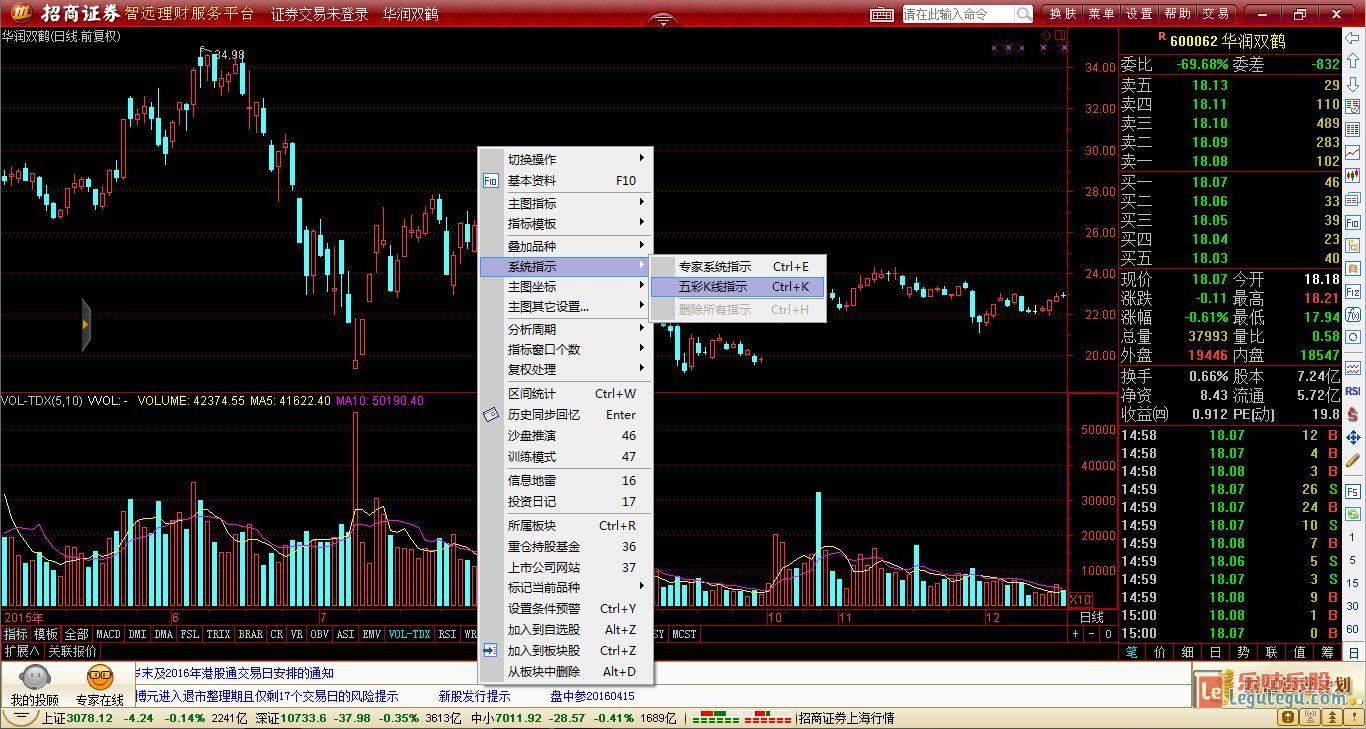Click the colored grid list sidebar icon

tap(1352, 131)
